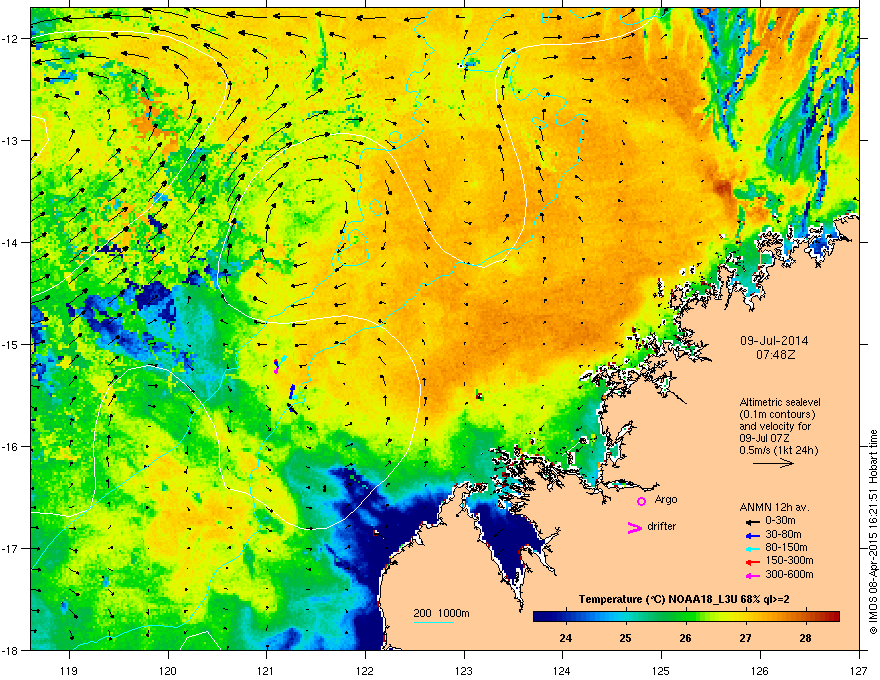
Task: Click the 0.5m/s velocity scale arrow
Action: pos(773,463)
